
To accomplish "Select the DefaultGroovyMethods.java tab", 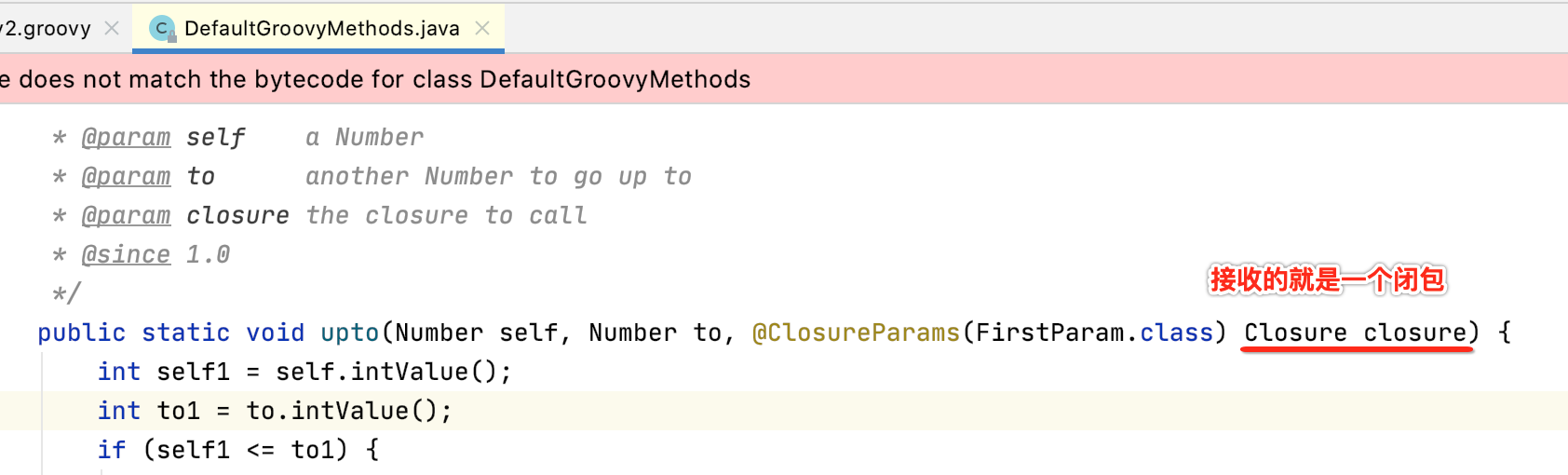I will pos(321,29).
